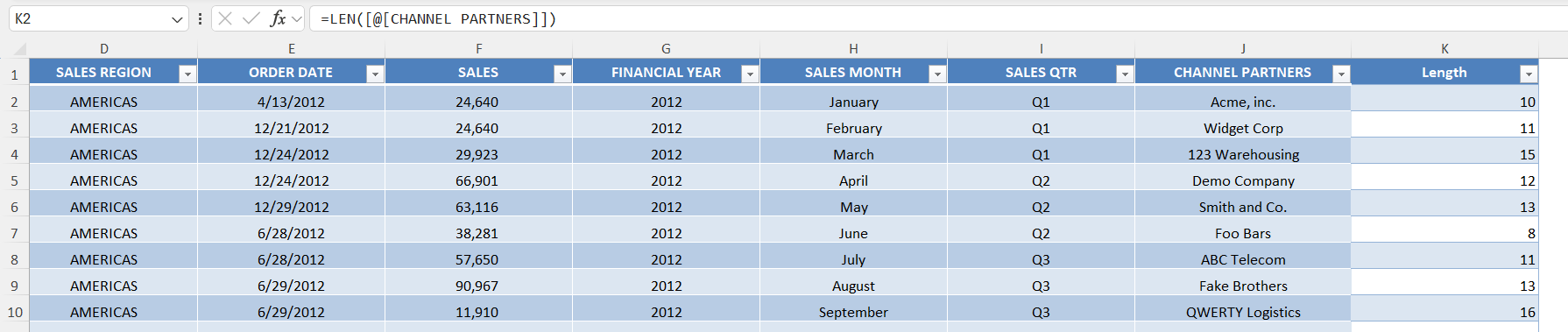Open the FINANCIAL YEAR filter button
The image size is (1568, 332).
pos(750,74)
